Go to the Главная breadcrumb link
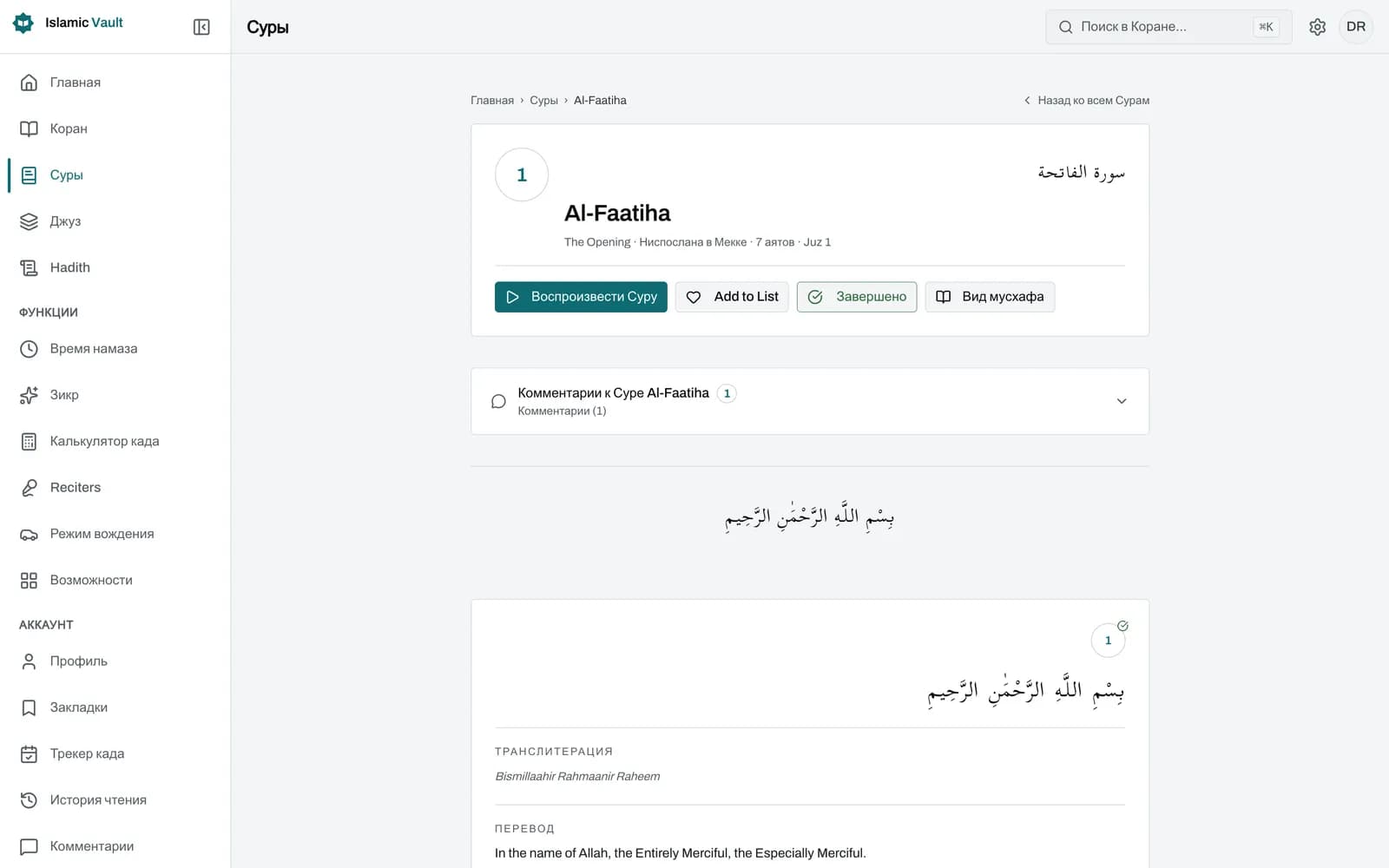The height and width of the screenshot is (868, 1389). tap(492, 101)
